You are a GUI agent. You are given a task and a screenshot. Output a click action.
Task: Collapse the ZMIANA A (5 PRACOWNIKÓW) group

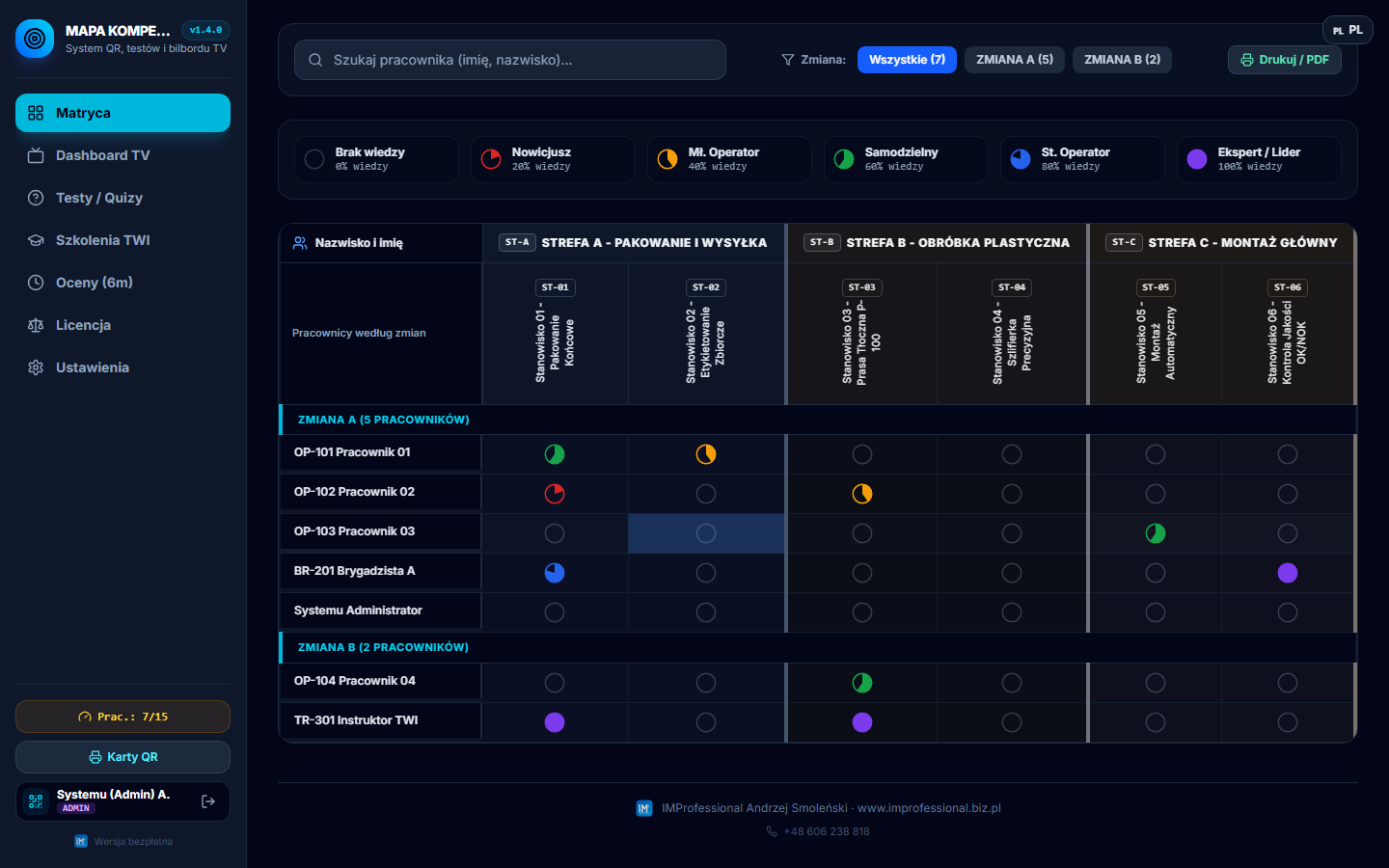[x=383, y=420]
